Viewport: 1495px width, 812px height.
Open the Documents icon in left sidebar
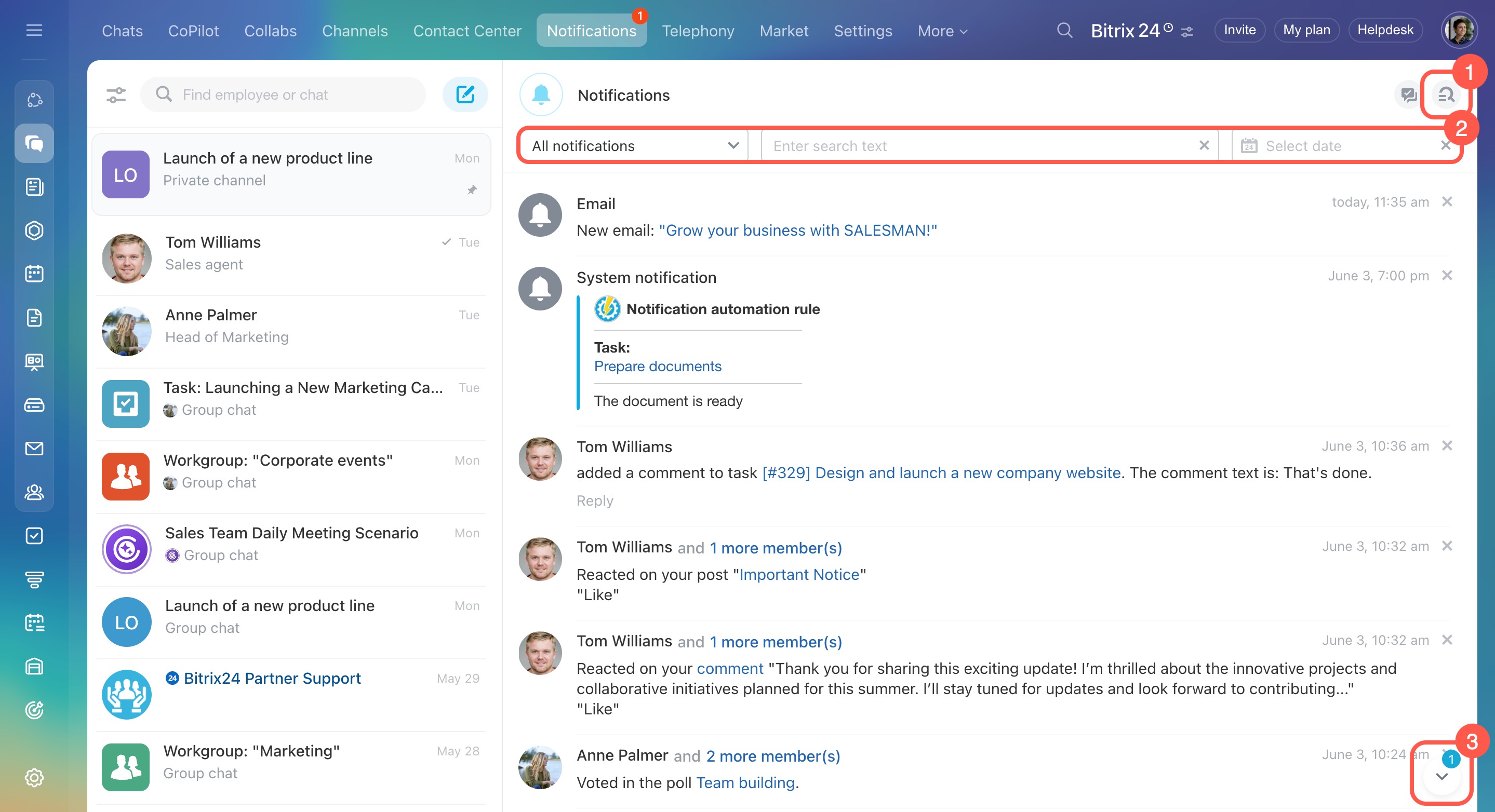pos(34,318)
